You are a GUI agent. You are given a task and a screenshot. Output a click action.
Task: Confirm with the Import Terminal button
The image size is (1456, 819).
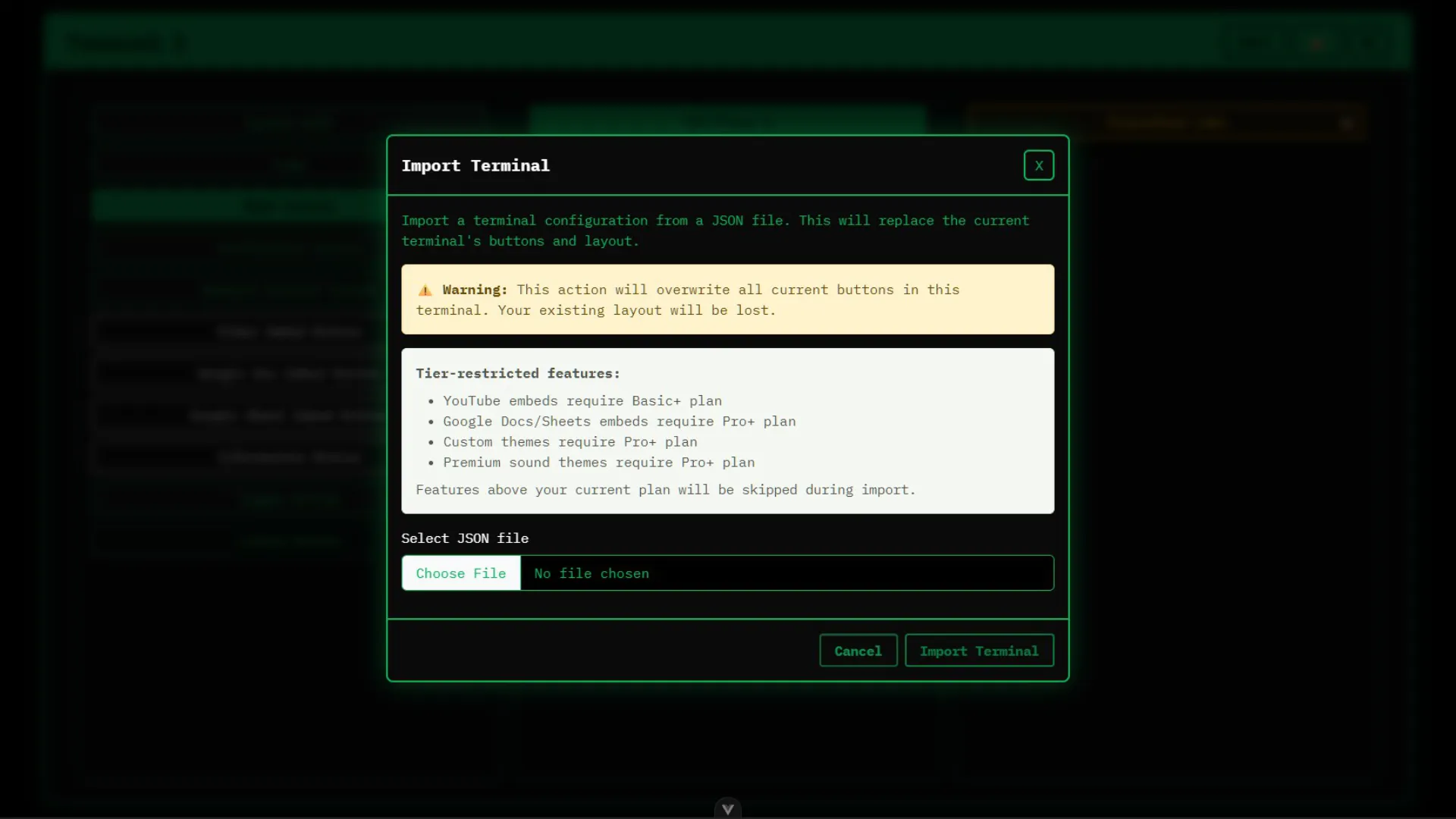[x=978, y=651]
